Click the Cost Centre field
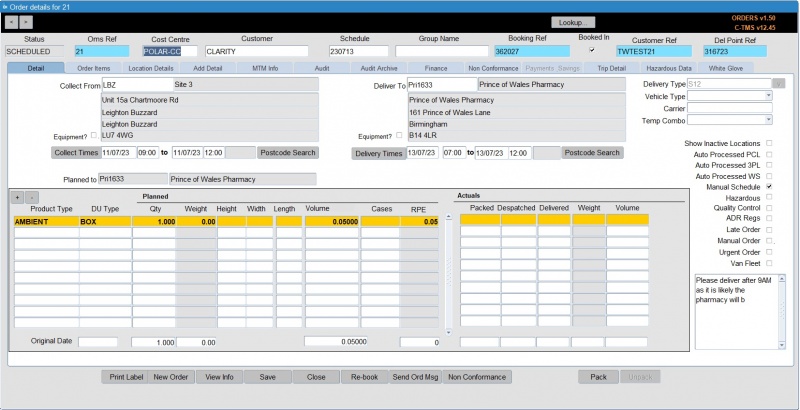The image size is (800, 410). pos(169,51)
